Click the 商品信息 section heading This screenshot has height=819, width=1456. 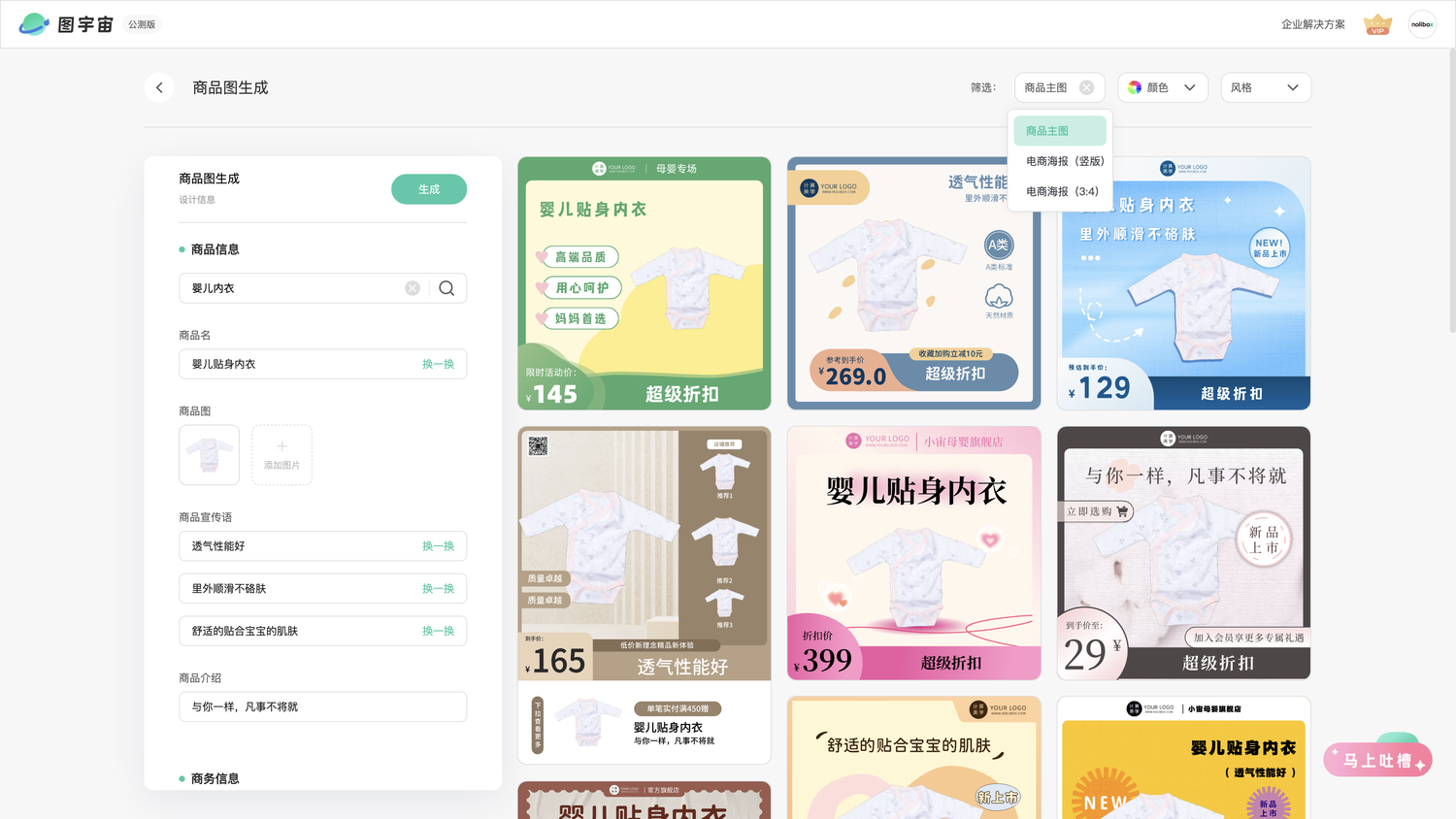point(215,249)
